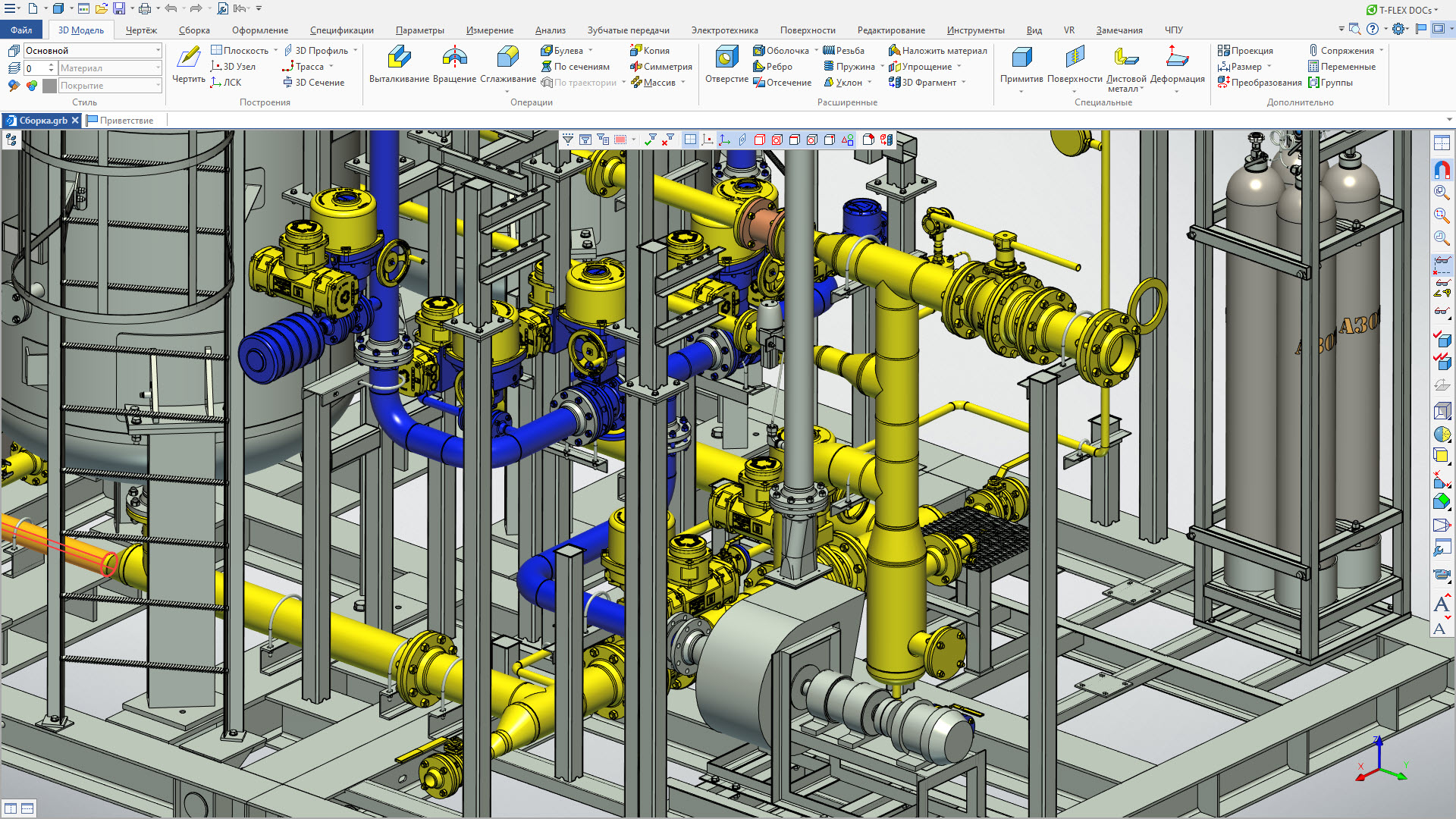
Task: Click the gray color swatch beside Покрытие
Action: tap(50, 86)
